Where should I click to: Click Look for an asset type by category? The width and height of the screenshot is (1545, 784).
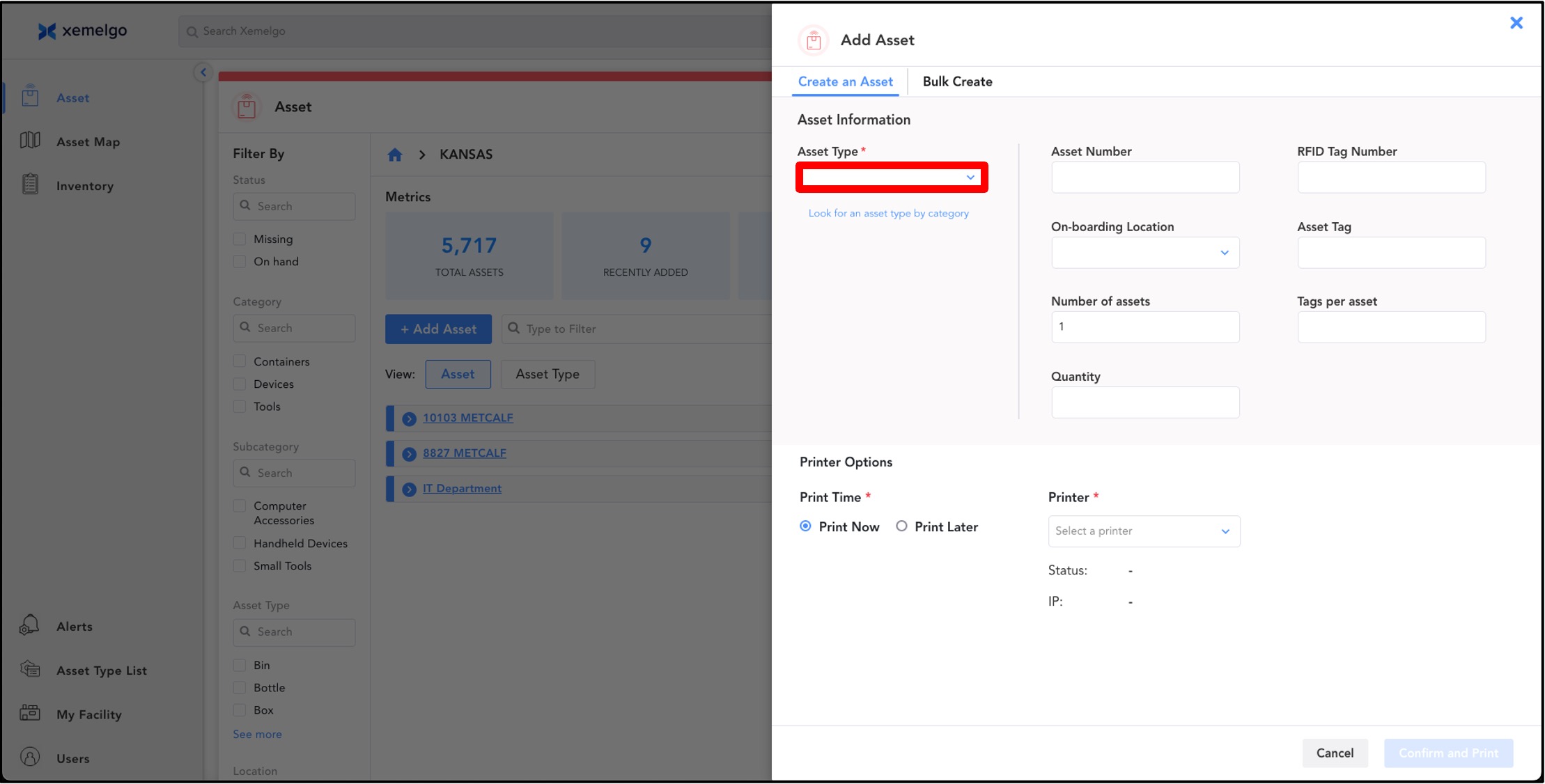pos(888,213)
